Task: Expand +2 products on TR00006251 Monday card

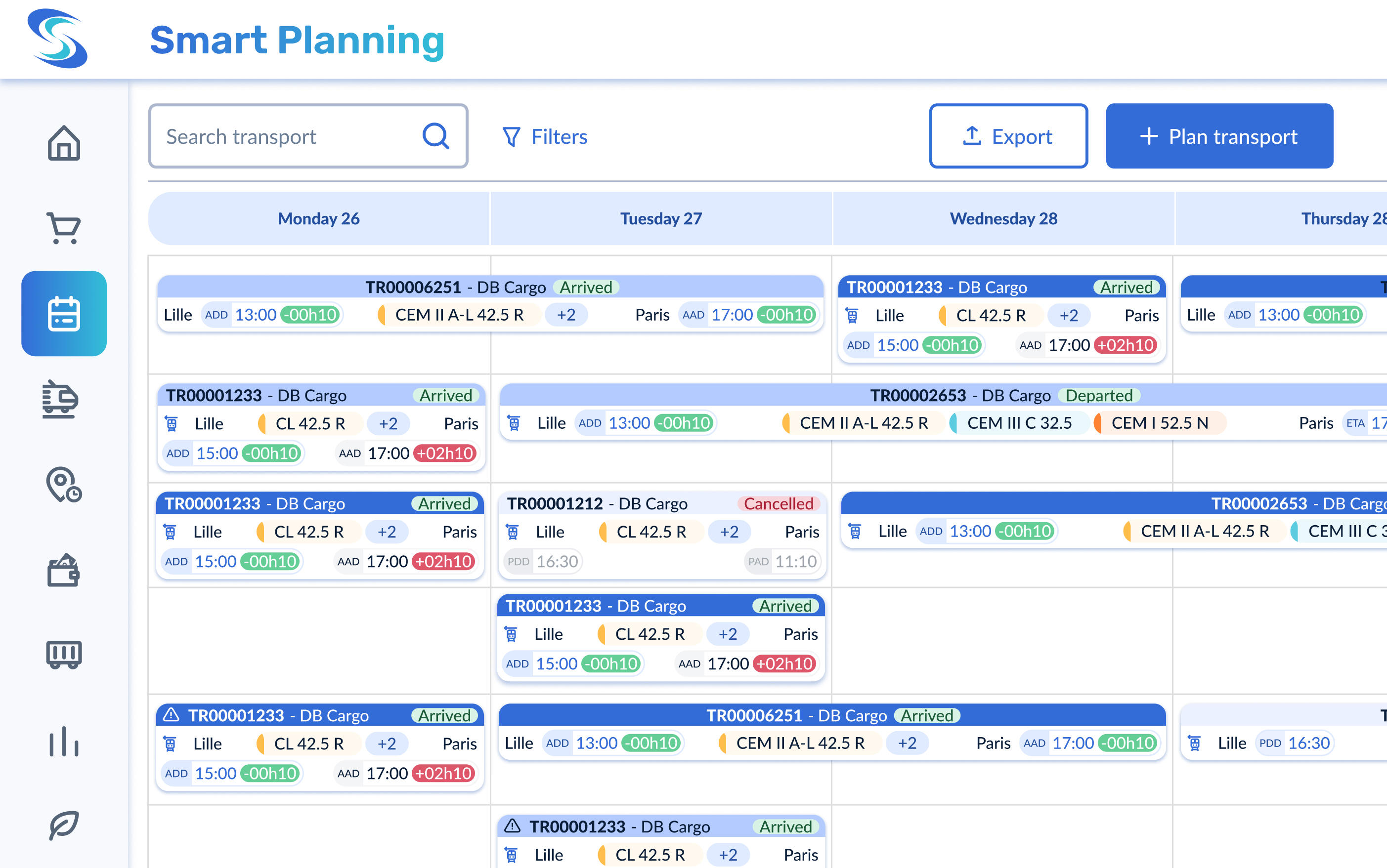Action: click(x=565, y=315)
